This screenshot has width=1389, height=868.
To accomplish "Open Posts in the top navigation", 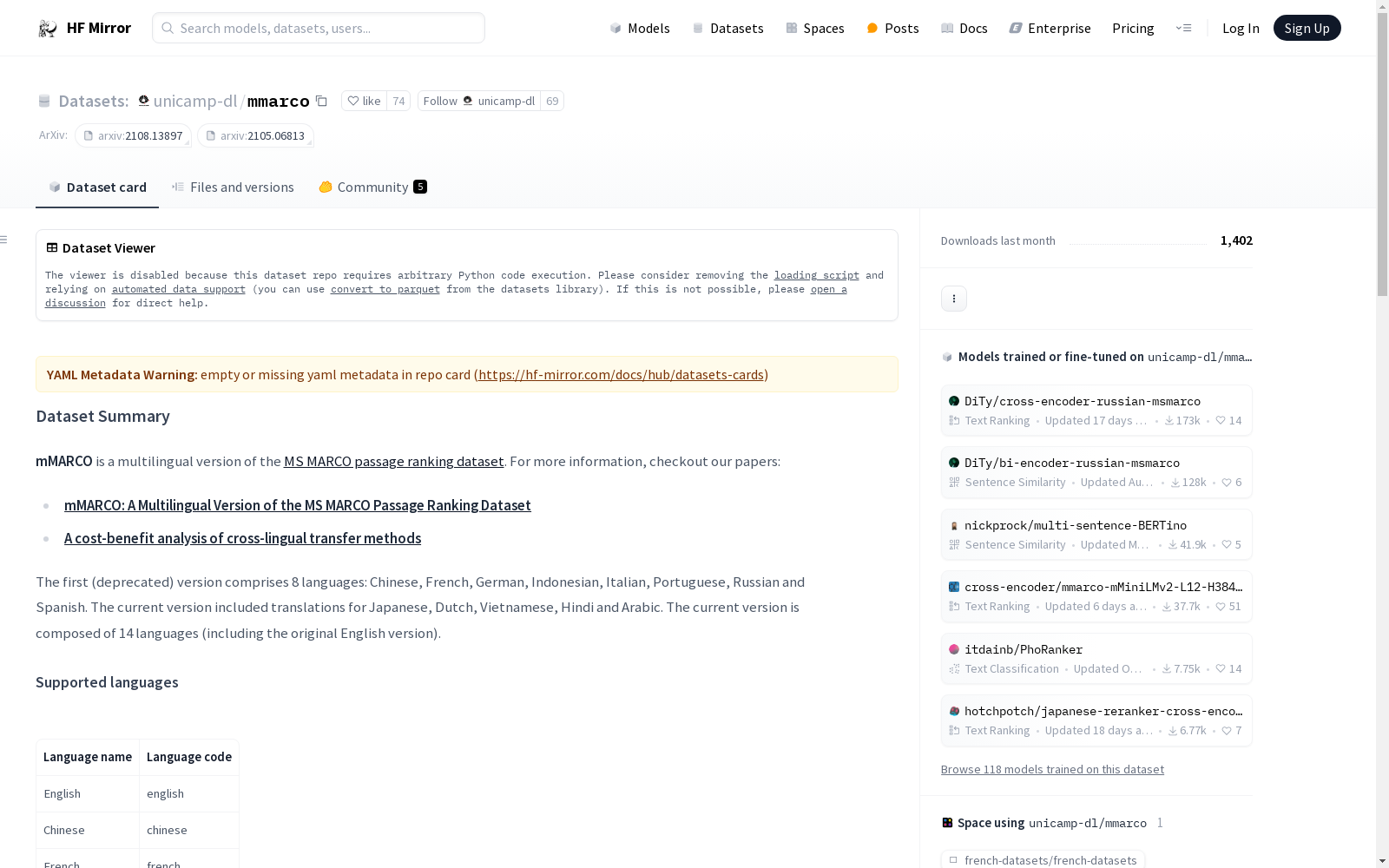I will pos(892,28).
